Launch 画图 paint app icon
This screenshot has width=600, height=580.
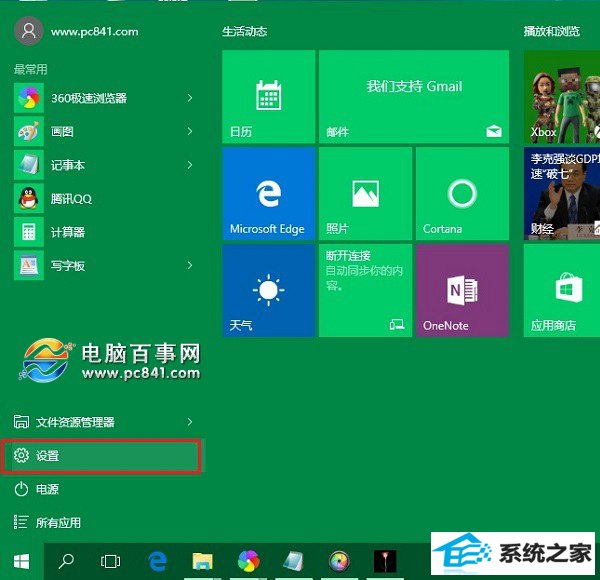click(x=29, y=132)
